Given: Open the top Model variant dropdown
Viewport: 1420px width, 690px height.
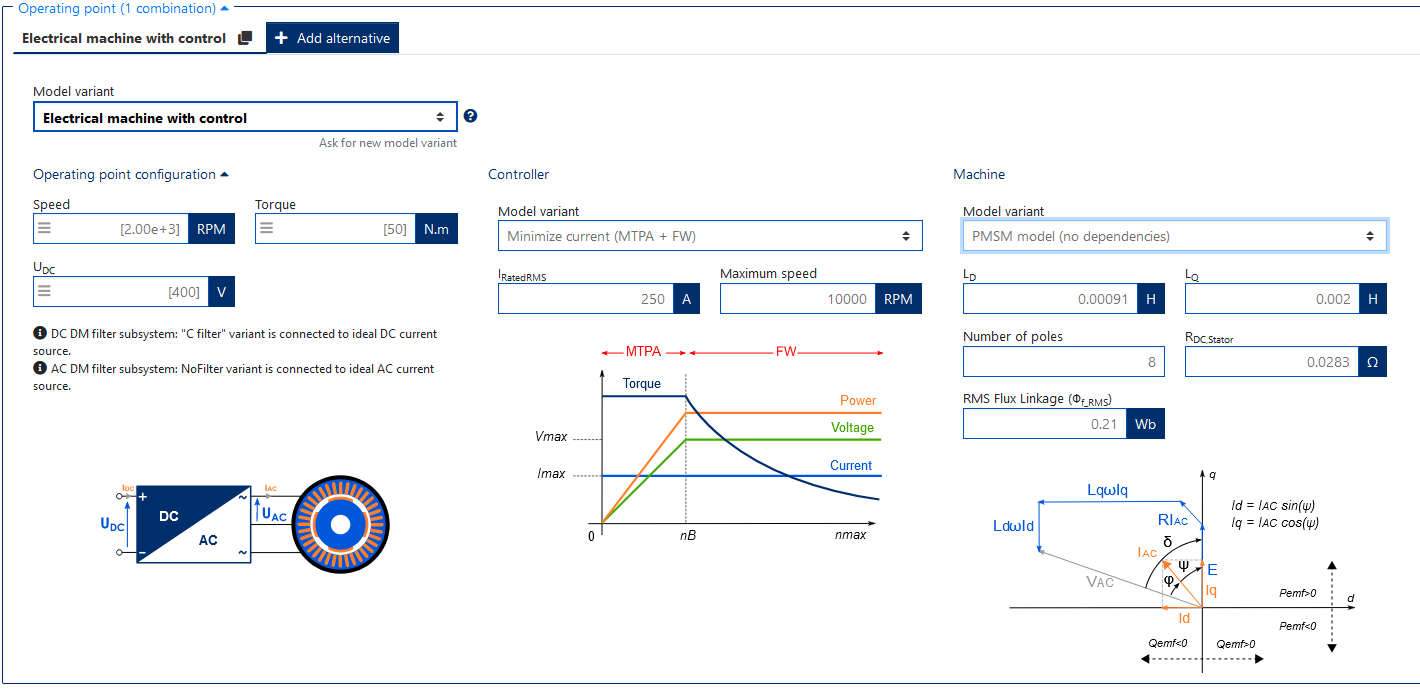Looking at the screenshot, I should tap(245, 117).
